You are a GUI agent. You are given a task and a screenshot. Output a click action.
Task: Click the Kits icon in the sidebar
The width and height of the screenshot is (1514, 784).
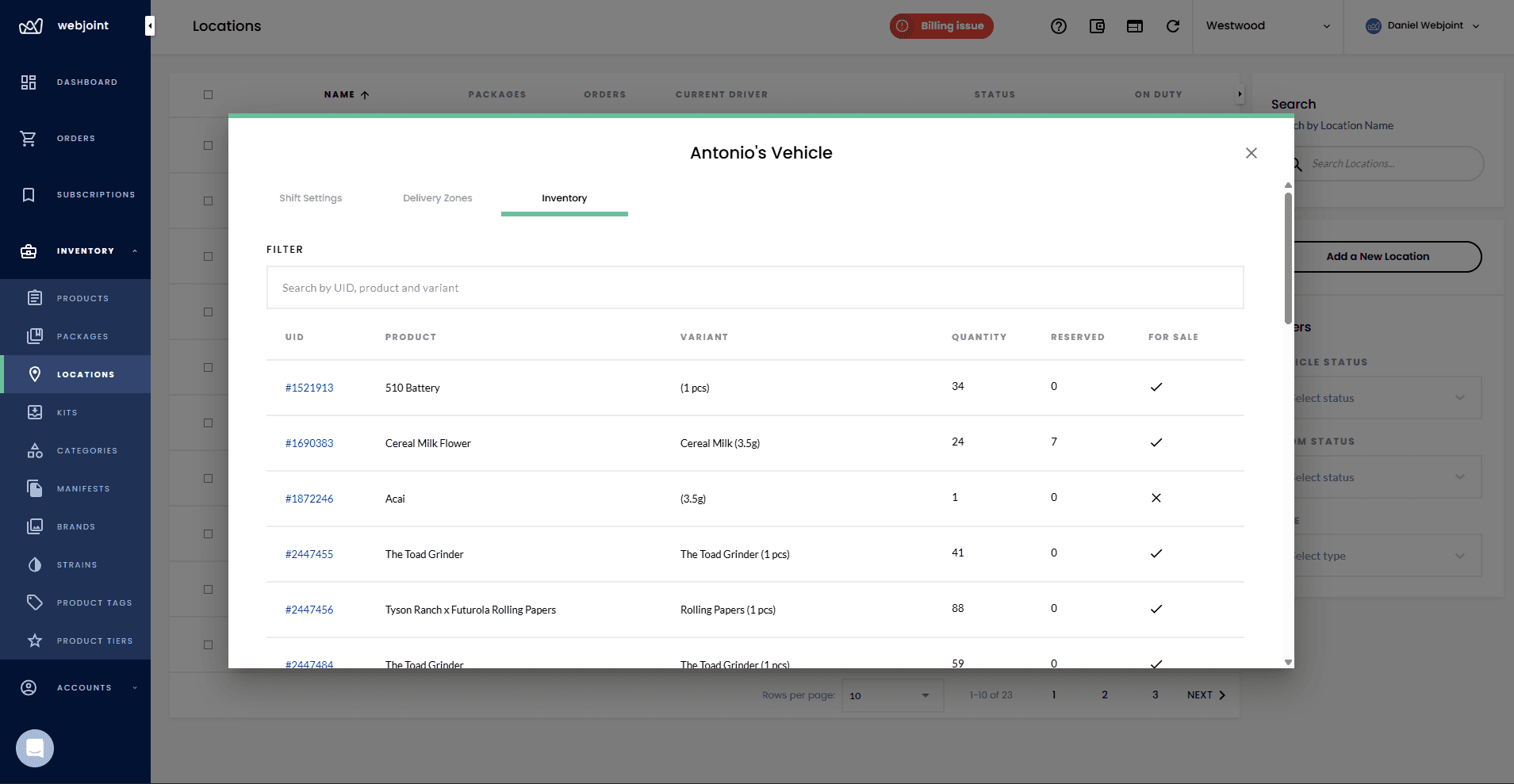tap(35, 412)
